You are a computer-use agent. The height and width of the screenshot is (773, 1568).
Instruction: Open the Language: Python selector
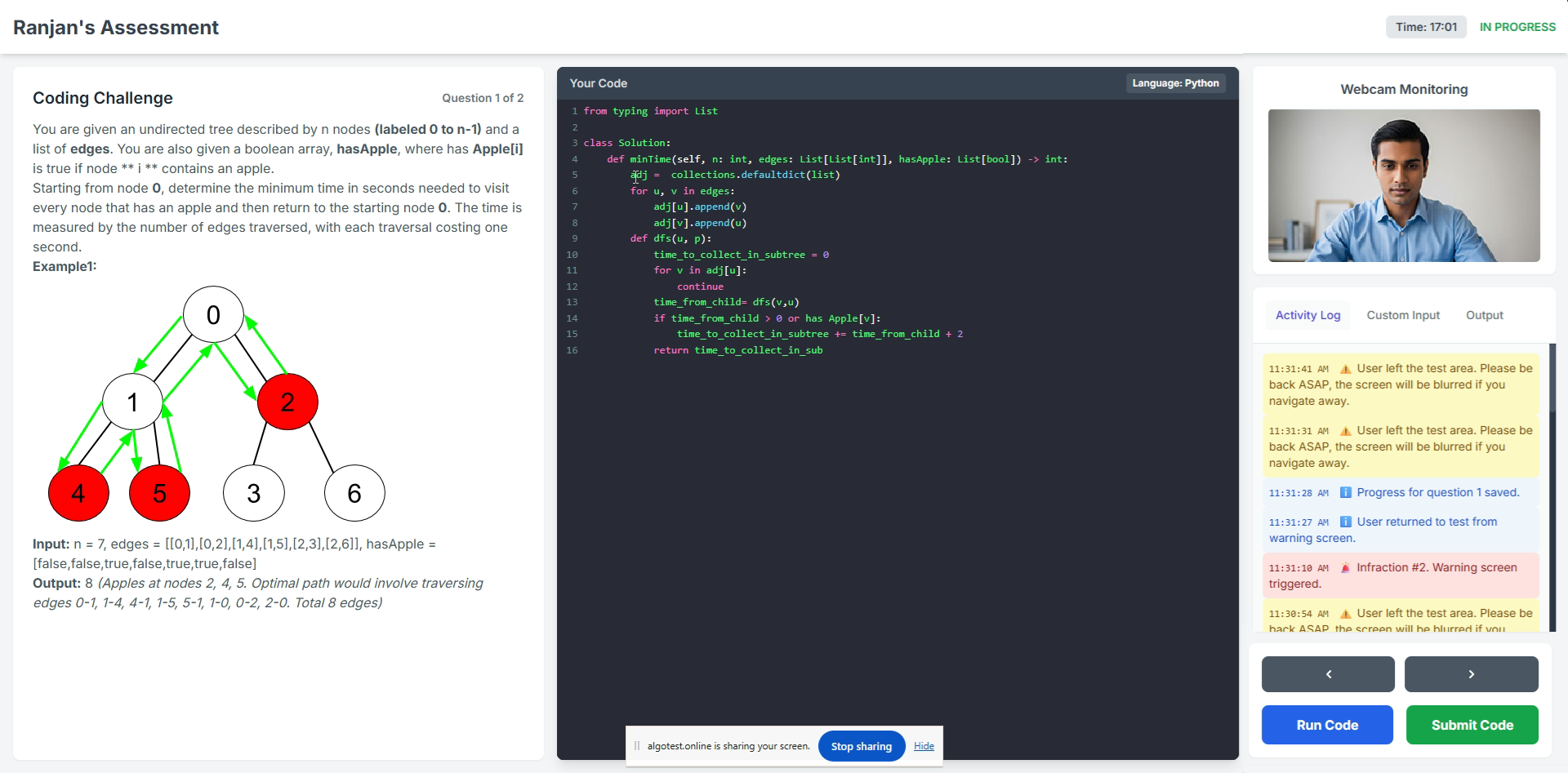point(1175,82)
